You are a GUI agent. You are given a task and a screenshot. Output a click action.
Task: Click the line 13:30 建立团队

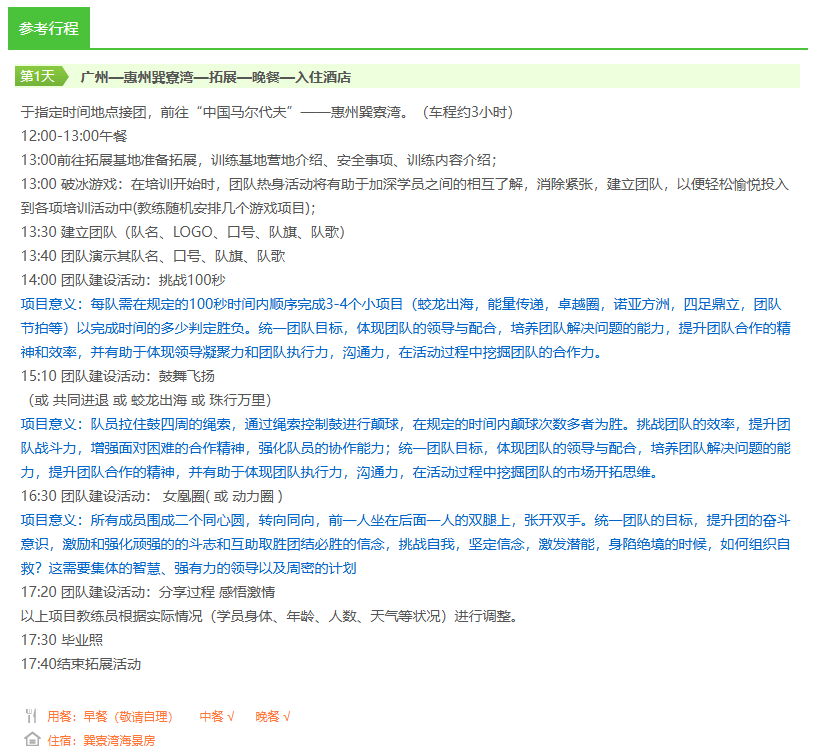pos(183,232)
